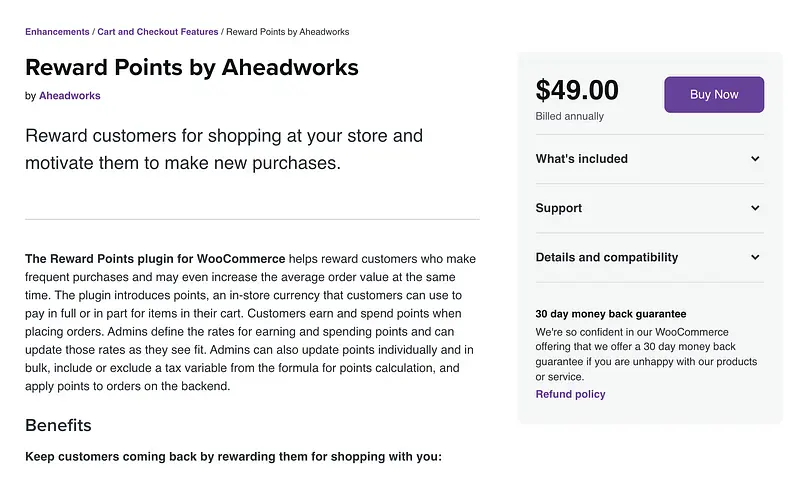The image size is (800, 478).
Task: Click the Details and compatibility chevron arrow
Action: (x=755, y=257)
